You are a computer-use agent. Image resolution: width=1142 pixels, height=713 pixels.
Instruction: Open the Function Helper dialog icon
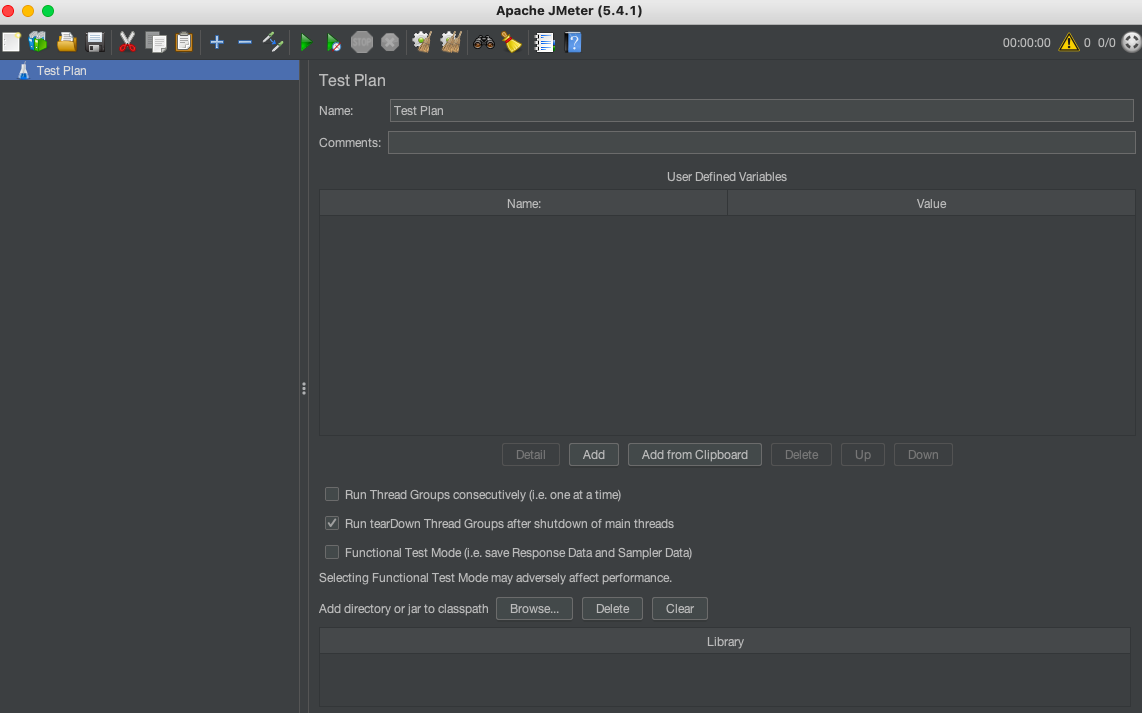coord(544,42)
